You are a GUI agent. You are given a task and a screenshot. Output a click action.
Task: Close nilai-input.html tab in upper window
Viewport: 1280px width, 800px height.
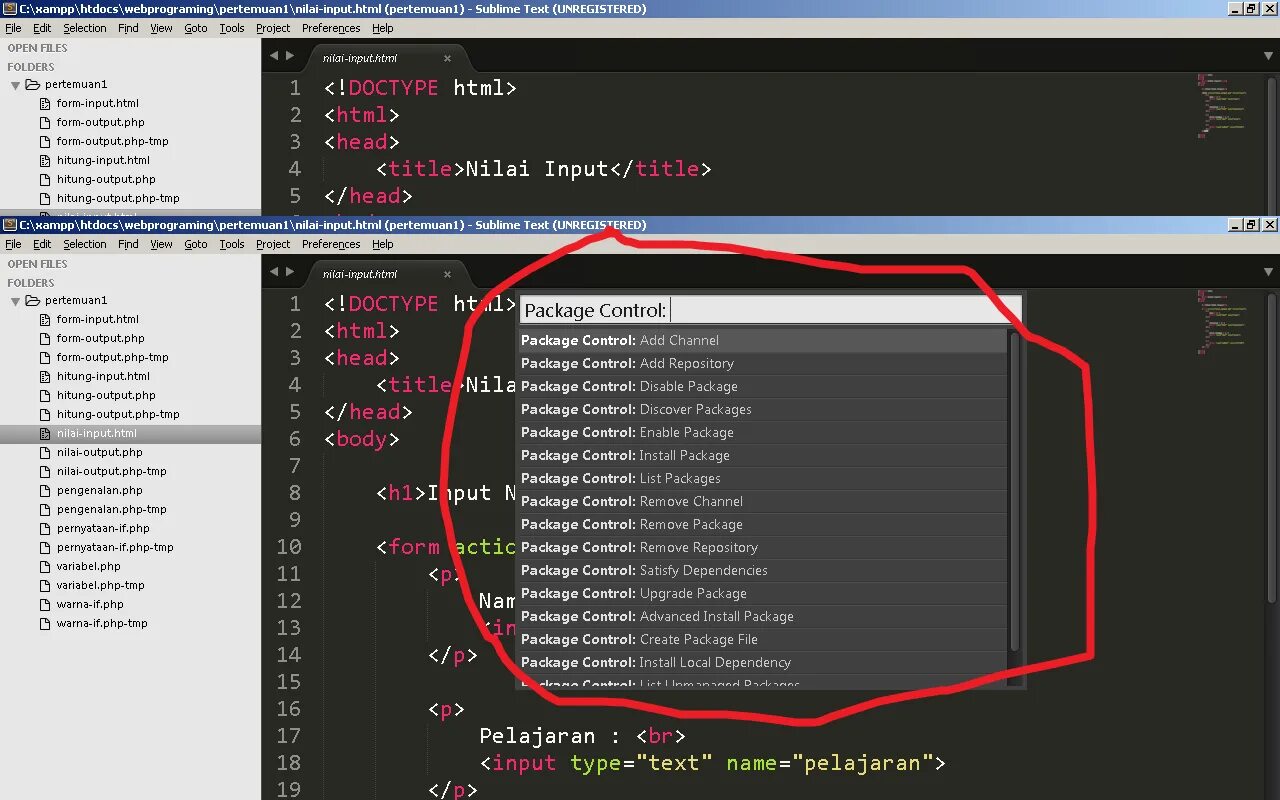click(x=447, y=58)
